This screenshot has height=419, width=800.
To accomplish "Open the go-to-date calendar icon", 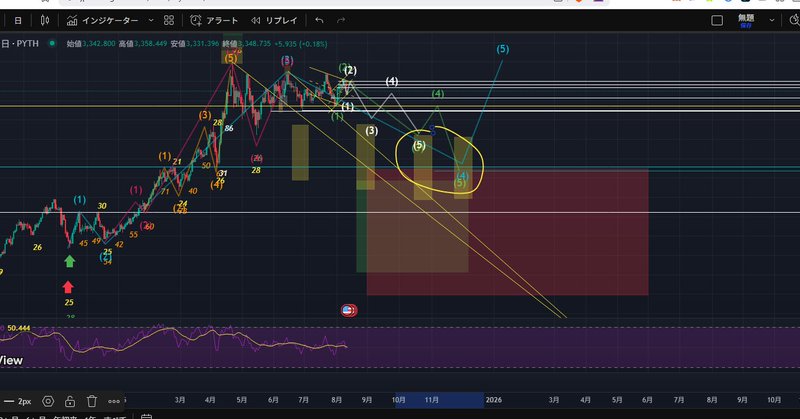I will pyautogui.click(x=146, y=416).
